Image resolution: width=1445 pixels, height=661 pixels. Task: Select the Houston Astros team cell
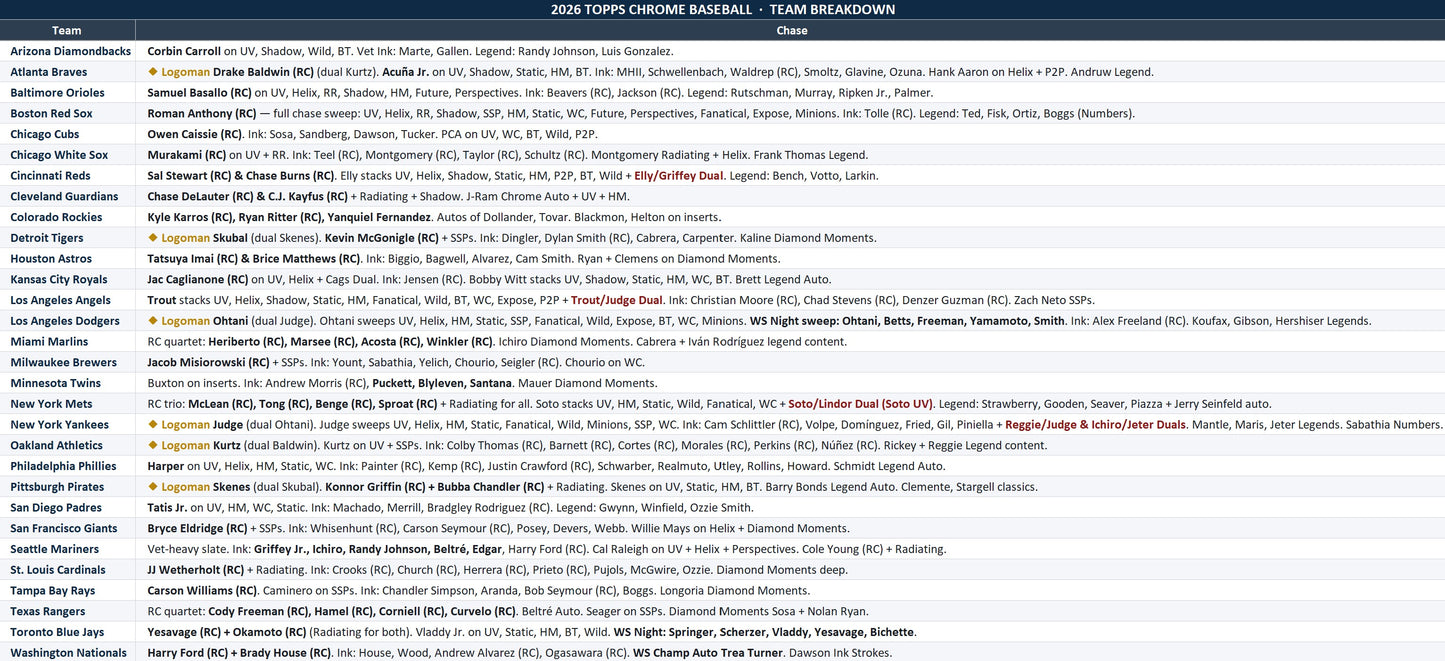[x=67, y=259]
